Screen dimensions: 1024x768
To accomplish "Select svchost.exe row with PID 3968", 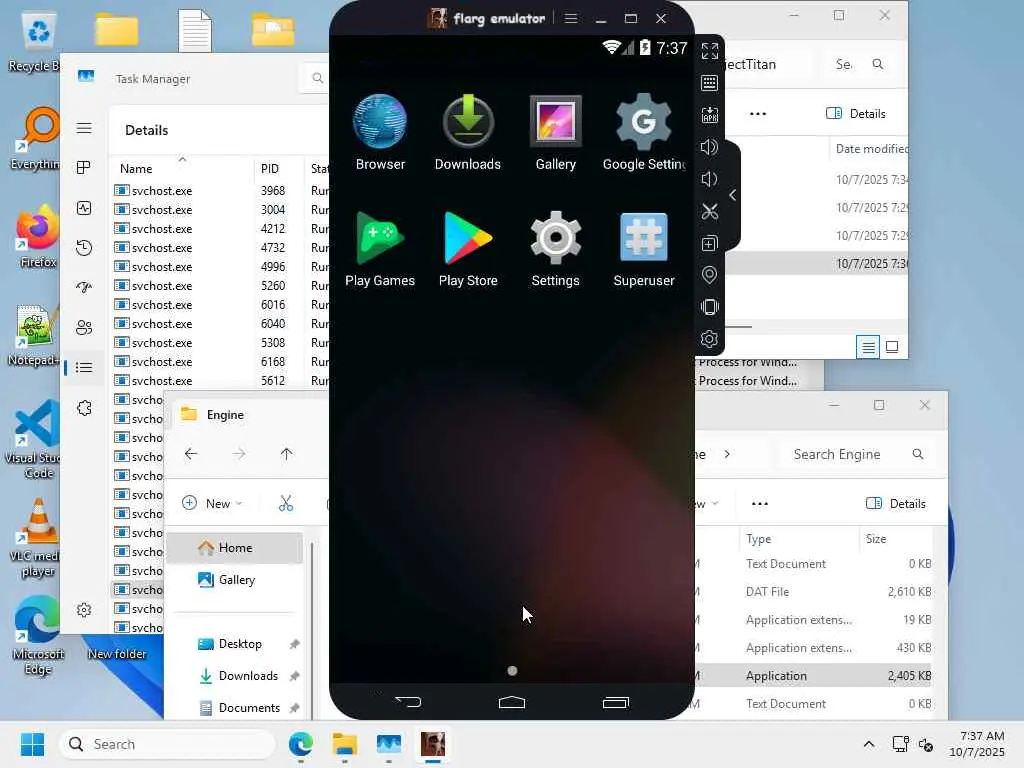I will pos(219,191).
